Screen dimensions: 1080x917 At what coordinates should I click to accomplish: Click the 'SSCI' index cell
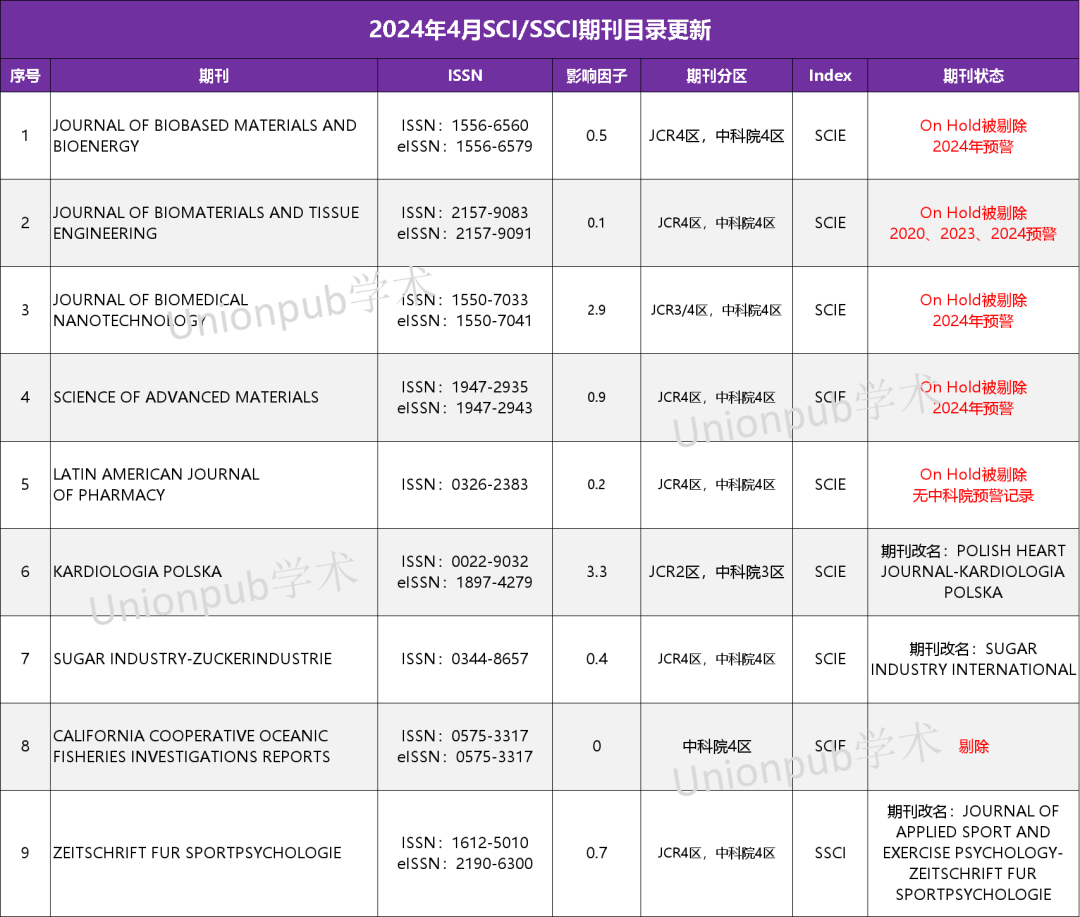point(830,853)
